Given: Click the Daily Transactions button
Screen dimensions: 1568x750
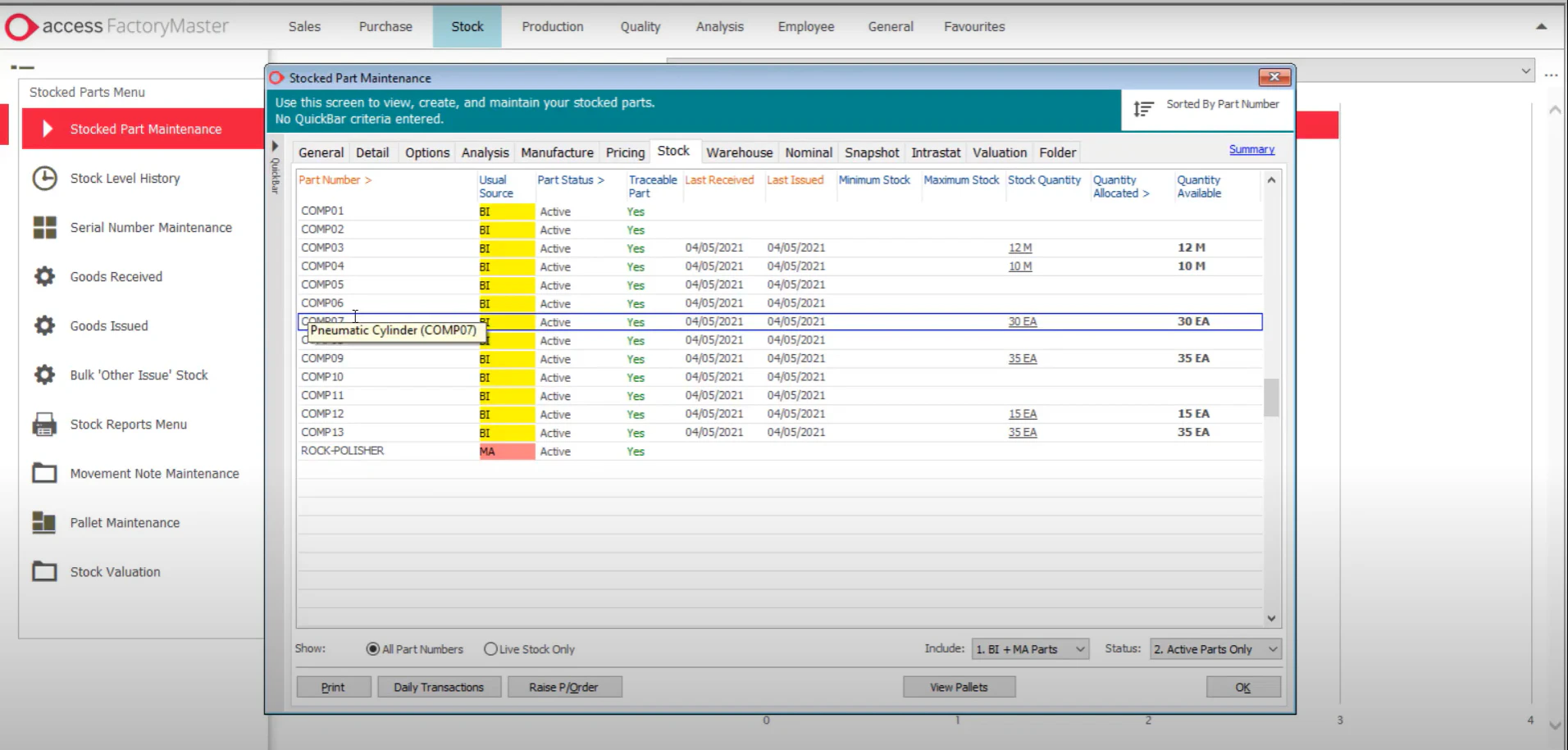Looking at the screenshot, I should [x=439, y=687].
